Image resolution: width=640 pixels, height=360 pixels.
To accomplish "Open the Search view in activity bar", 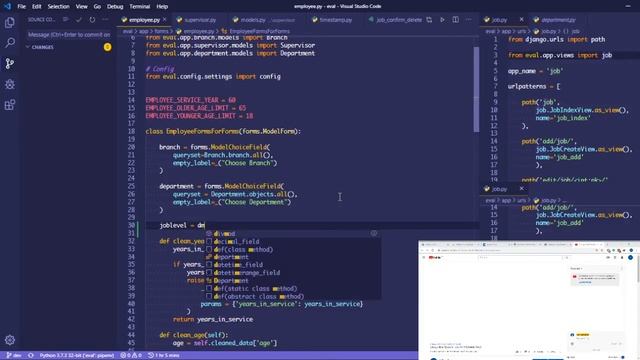I will [x=10, y=42].
